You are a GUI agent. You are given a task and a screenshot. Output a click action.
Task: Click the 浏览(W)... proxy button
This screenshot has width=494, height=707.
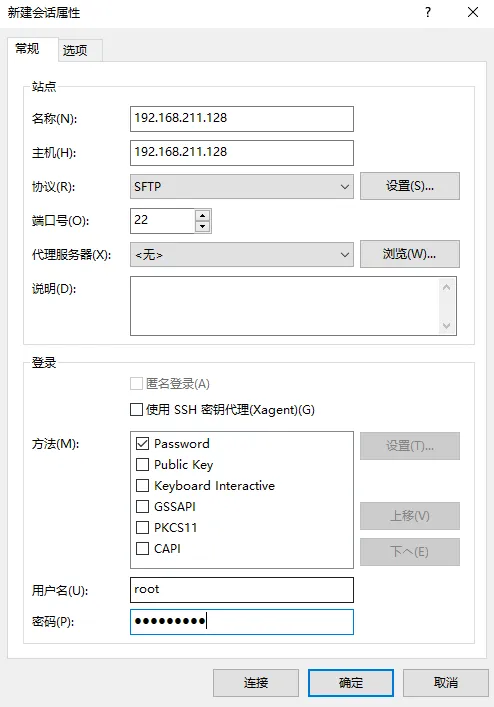click(410, 254)
